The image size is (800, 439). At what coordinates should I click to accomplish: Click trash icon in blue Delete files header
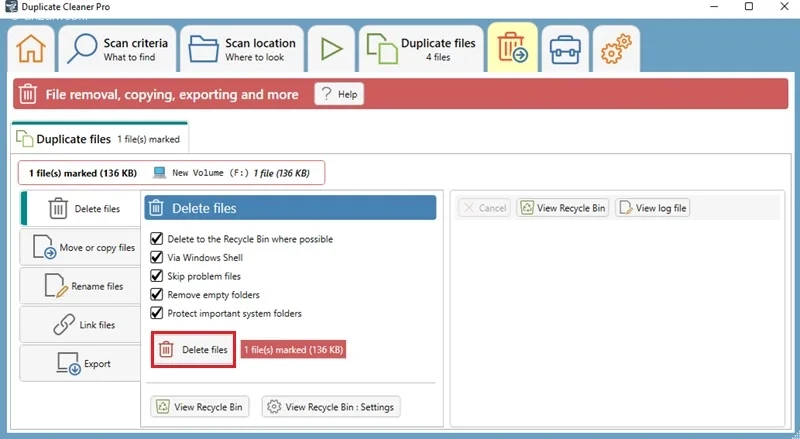pyautogui.click(x=156, y=208)
